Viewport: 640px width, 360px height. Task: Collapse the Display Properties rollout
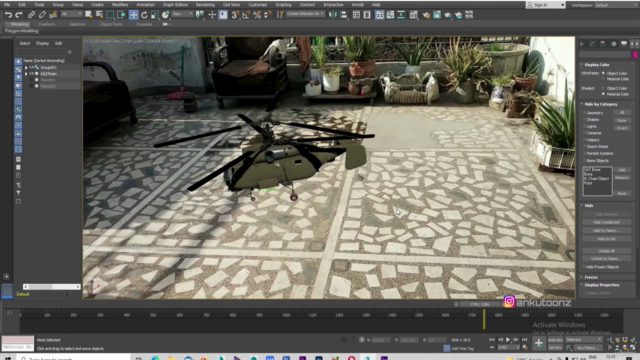pos(601,285)
